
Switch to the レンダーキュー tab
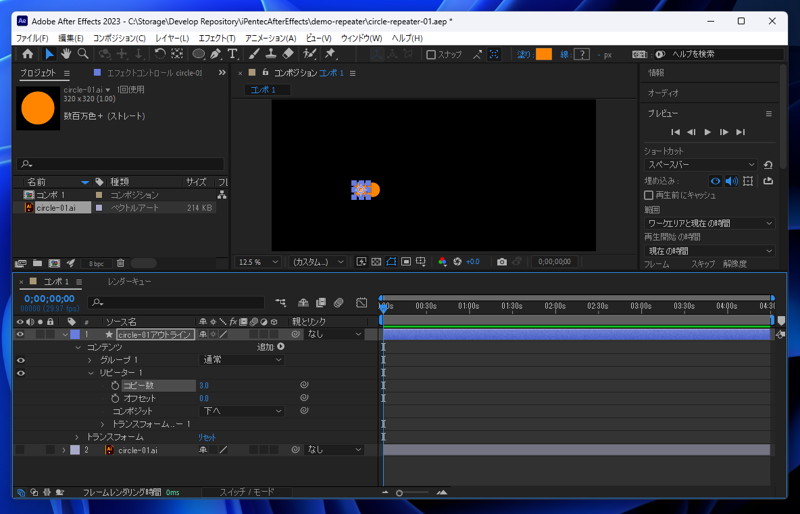(x=129, y=282)
